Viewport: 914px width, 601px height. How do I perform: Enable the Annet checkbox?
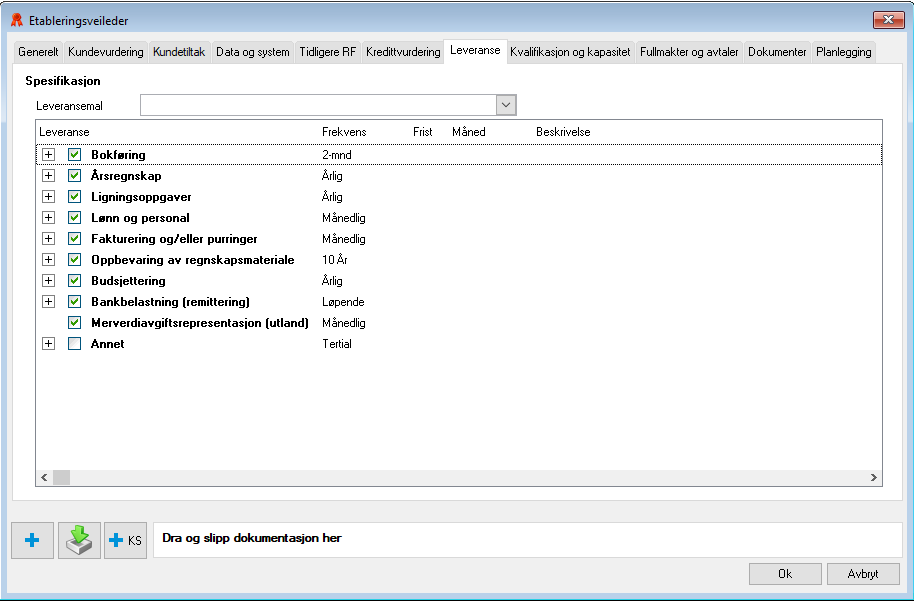click(74, 343)
